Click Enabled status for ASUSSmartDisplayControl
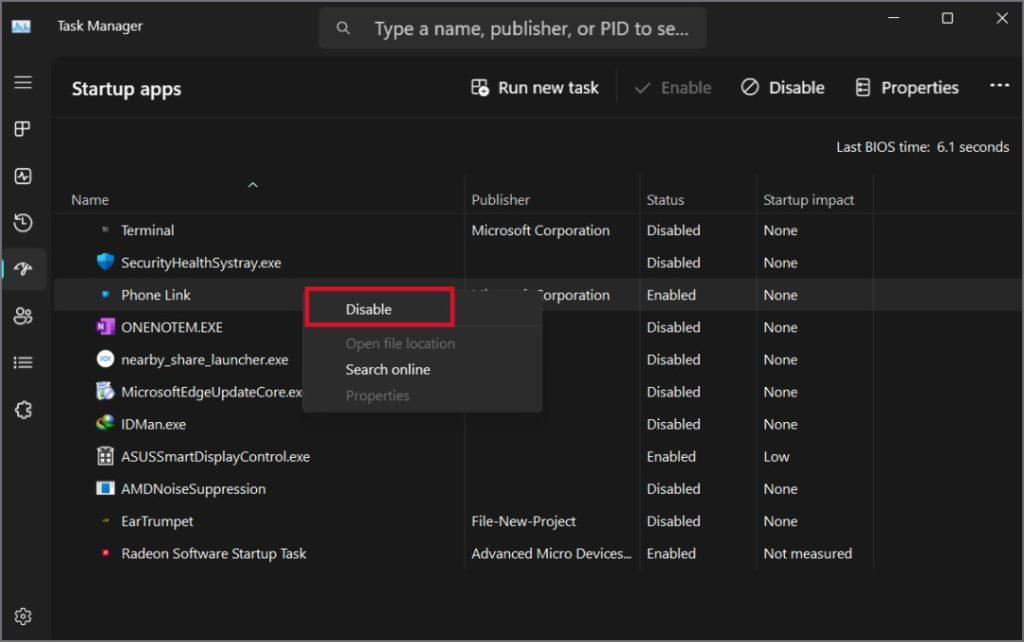Viewport: 1024px width, 642px height. [671, 457]
